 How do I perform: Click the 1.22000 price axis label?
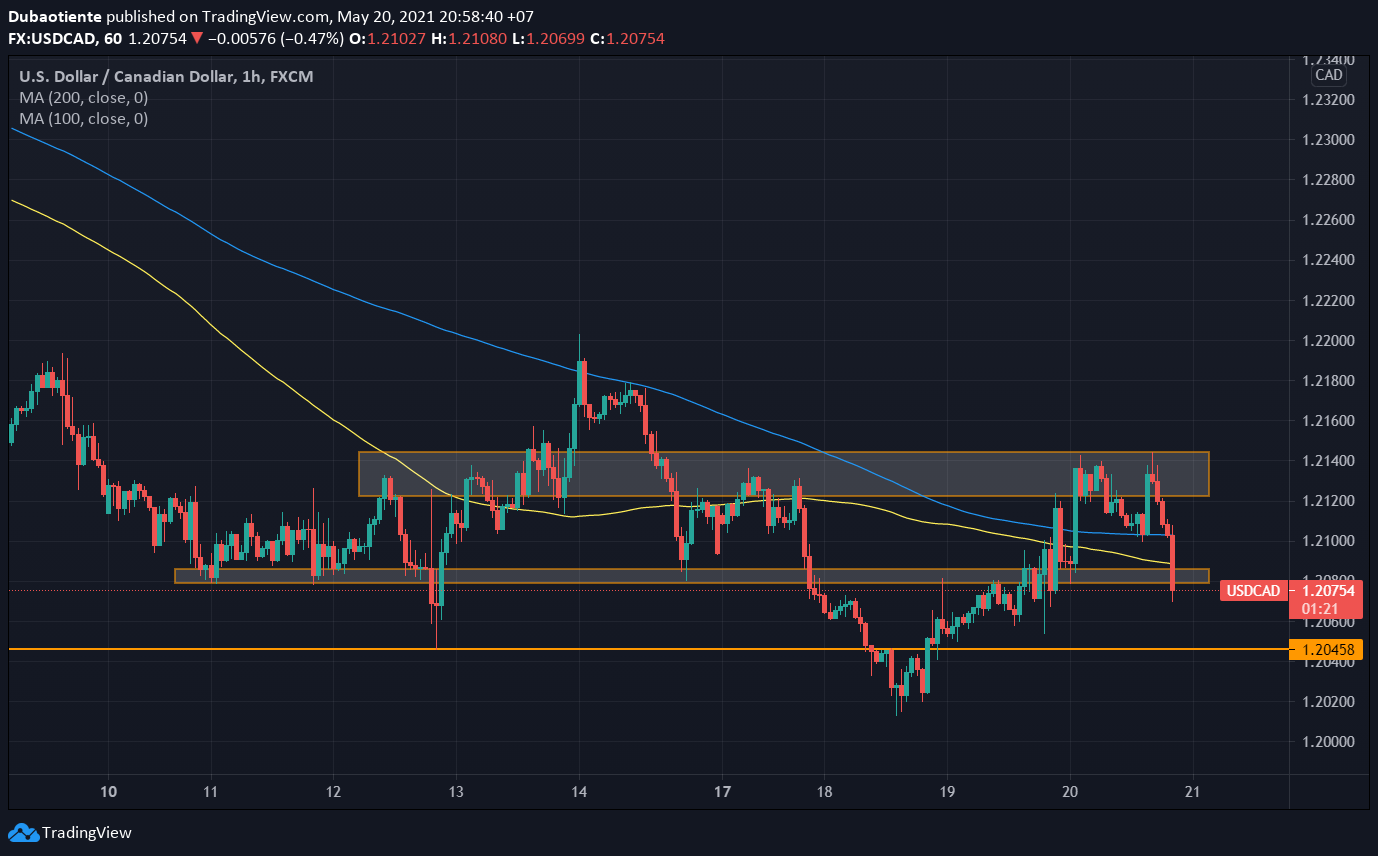point(1326,341)
